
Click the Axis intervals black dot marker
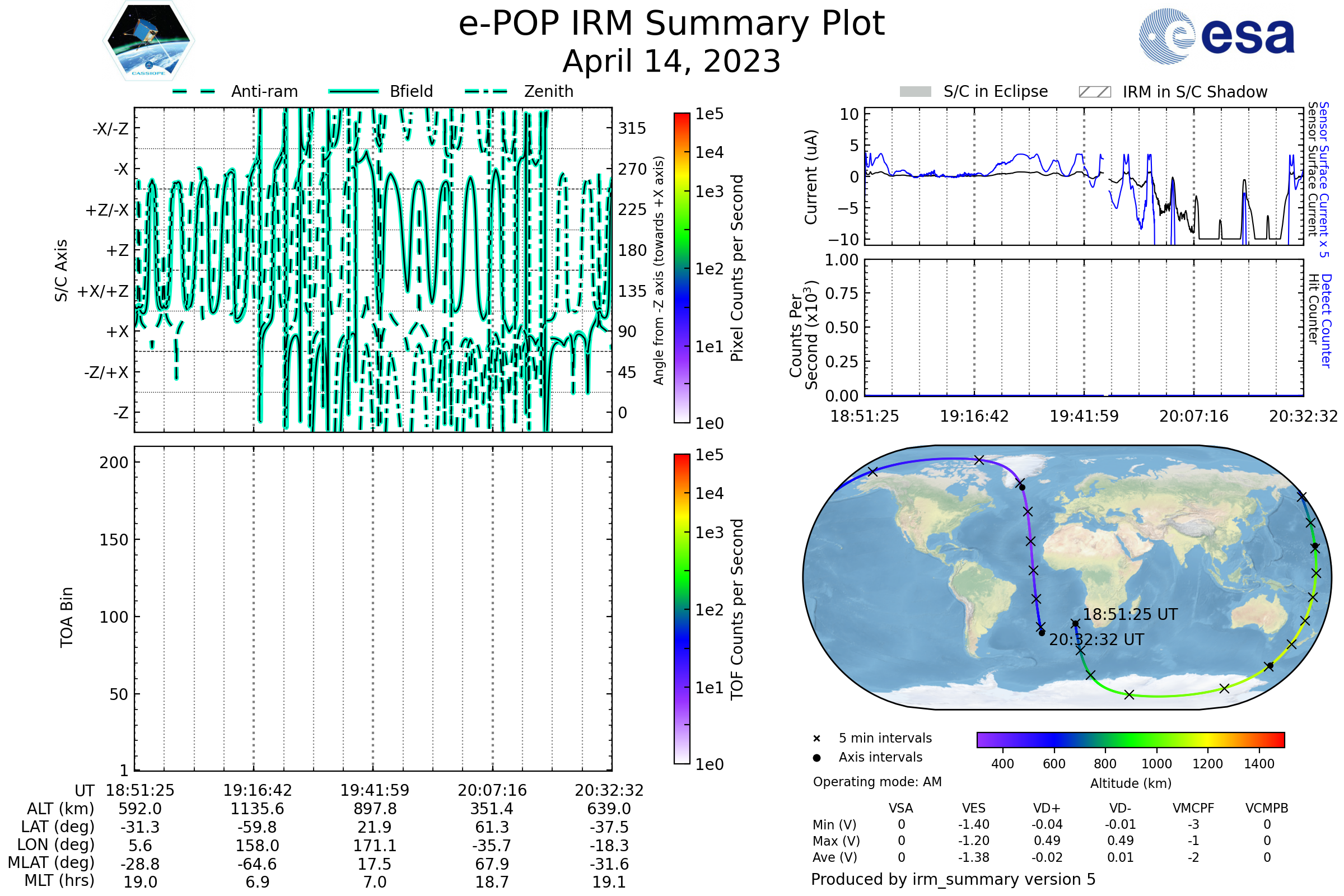816,758
